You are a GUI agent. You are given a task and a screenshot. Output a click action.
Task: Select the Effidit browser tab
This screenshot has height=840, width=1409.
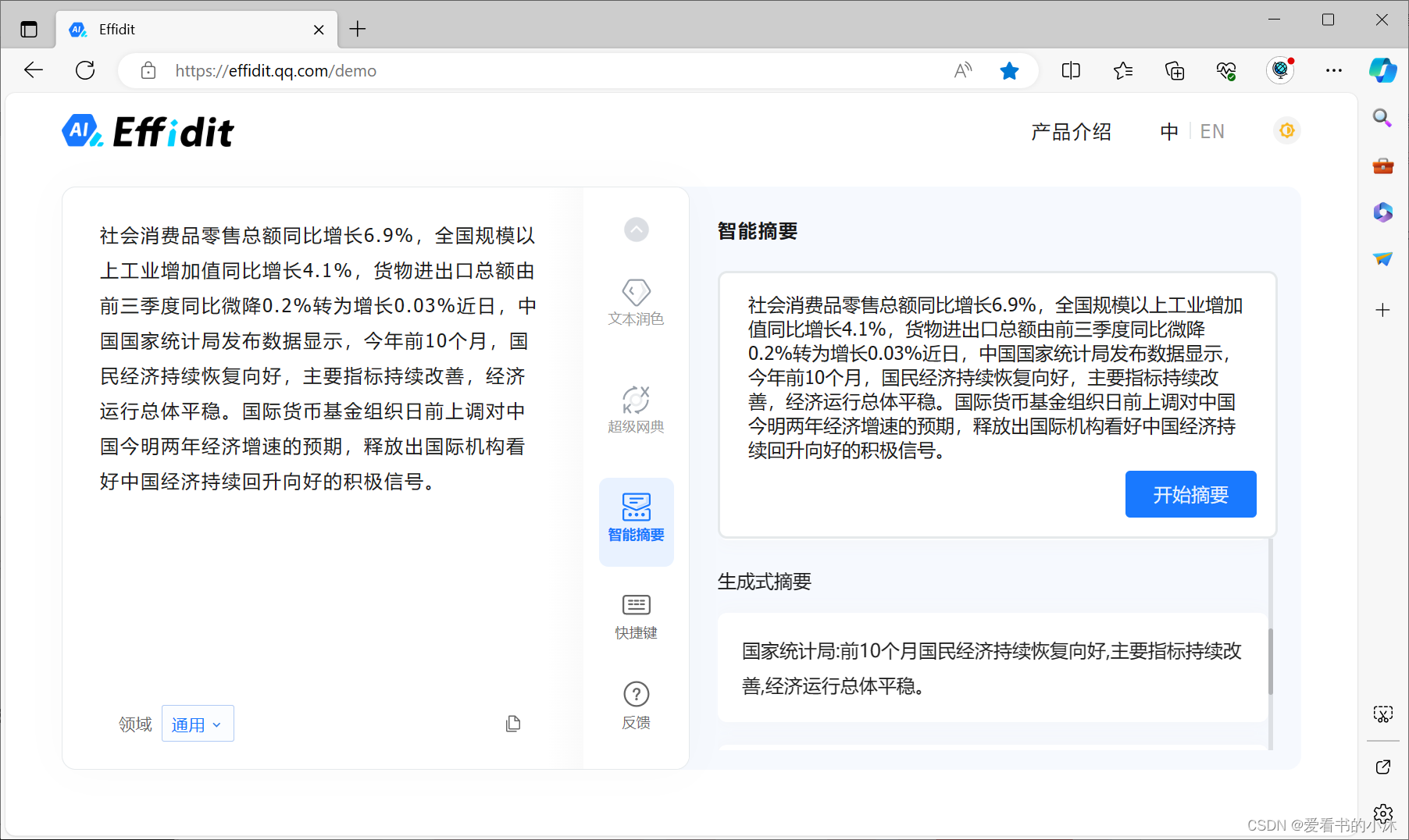tap(197, 30)
